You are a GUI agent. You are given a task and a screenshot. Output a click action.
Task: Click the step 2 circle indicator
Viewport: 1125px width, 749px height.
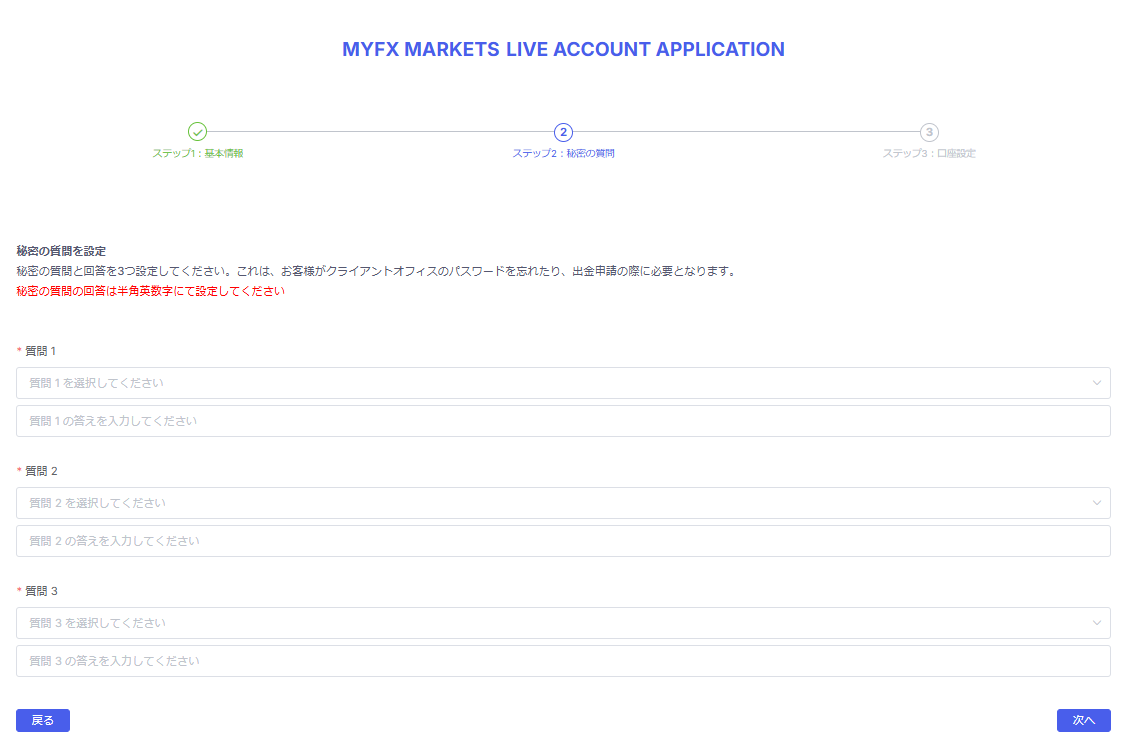point(563,132)
